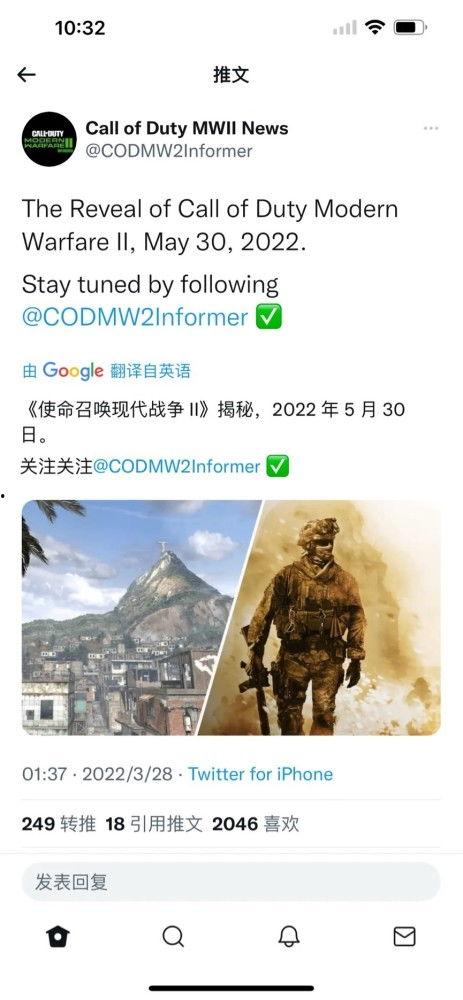Open @CODMW2Informer mention in translated text
The width and height of the screenshot is (463, 1000).
point(177,467)
